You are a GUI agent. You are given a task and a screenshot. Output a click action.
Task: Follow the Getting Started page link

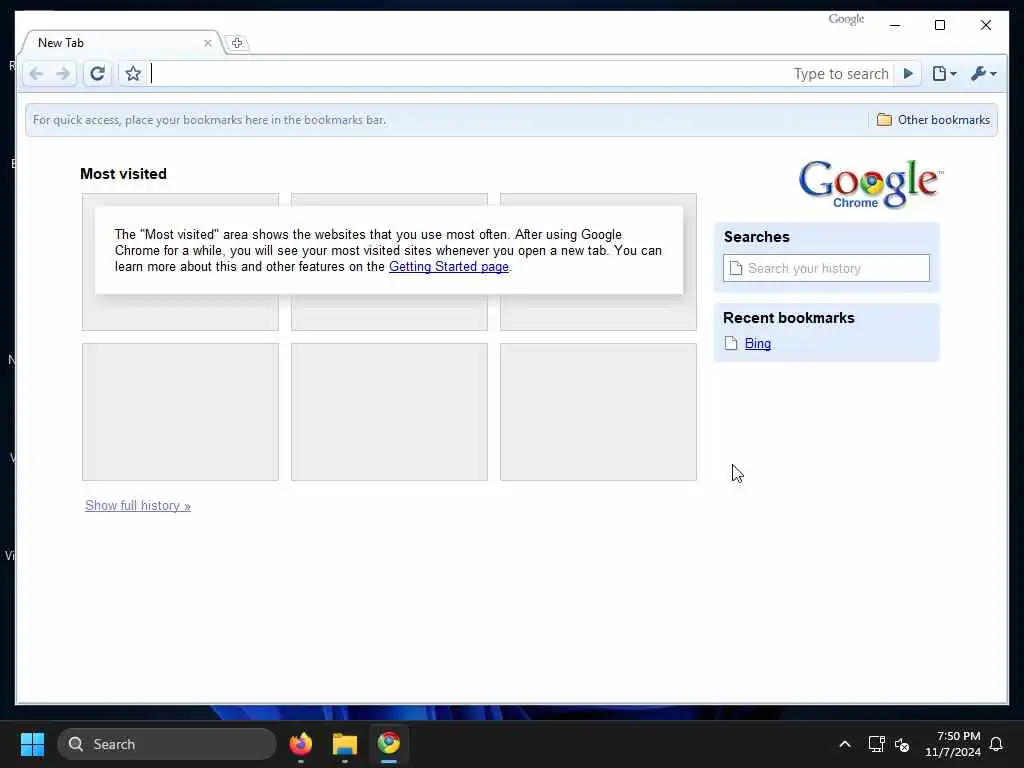pos(449,266)
